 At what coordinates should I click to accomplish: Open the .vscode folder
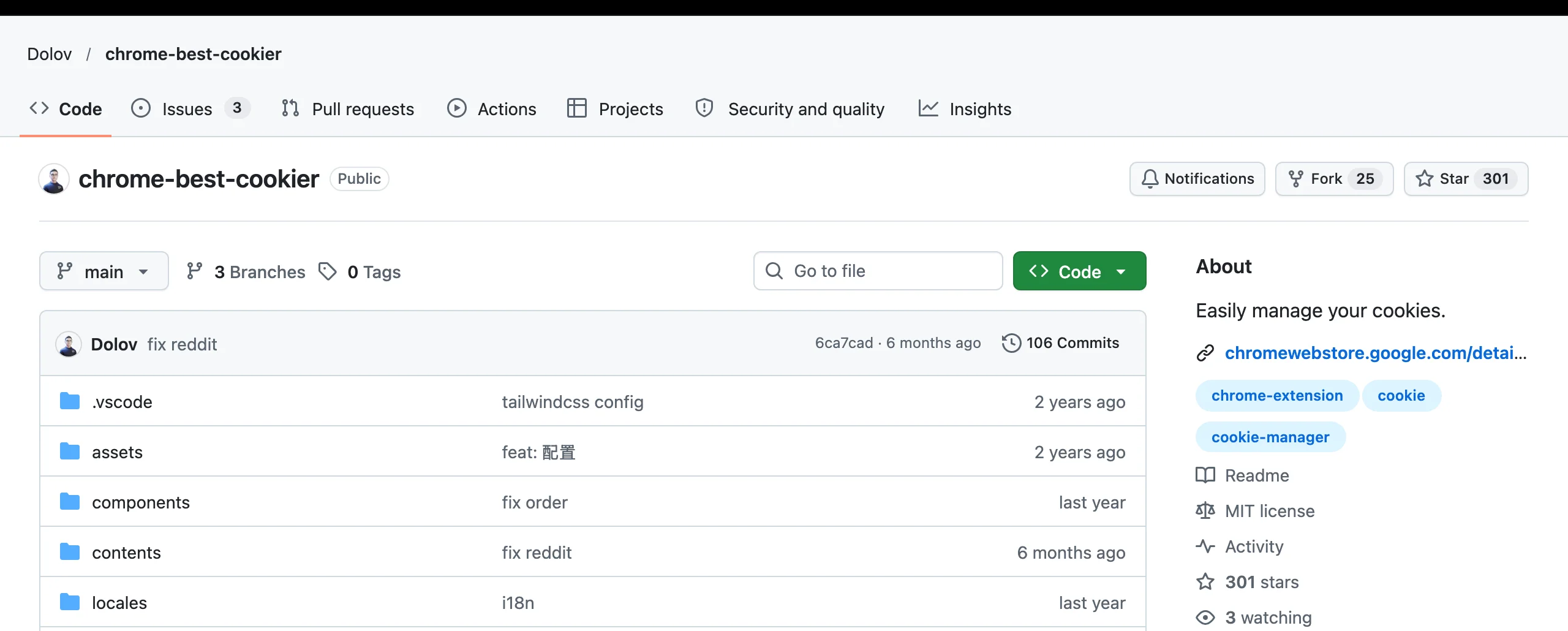pos(122,402)
